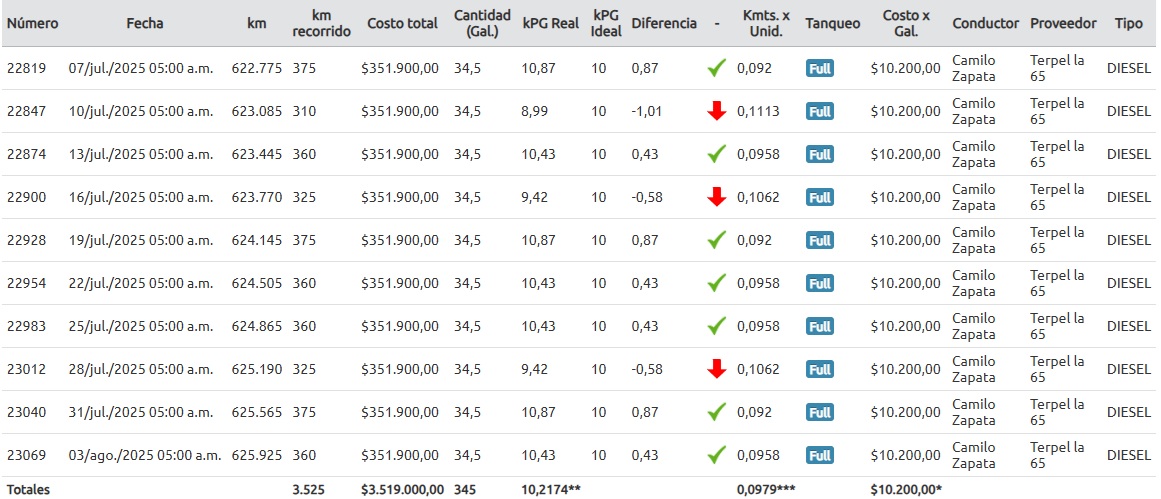Click the green checkmark in row 22983
1161x499 pixels.
(x=716, y=326)
